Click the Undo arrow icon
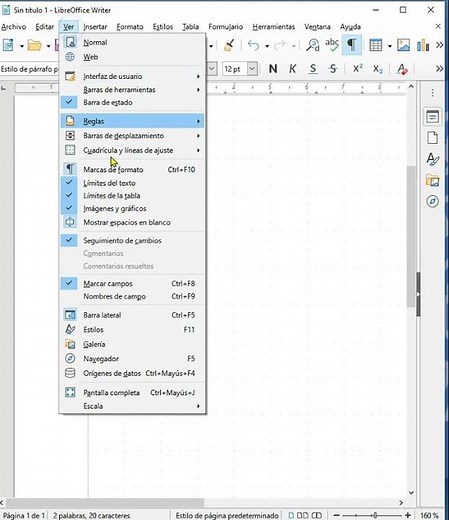The height and width of the screenshot is (520, 449). coord(253,45)
